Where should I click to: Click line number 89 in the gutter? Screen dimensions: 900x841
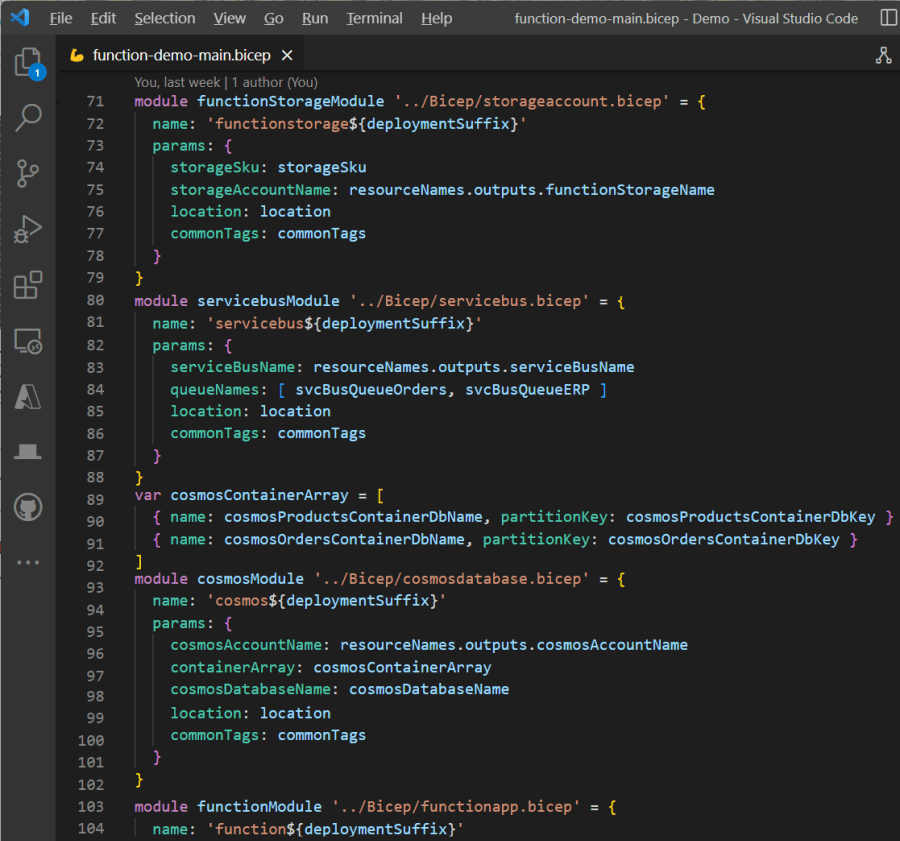(x=96, y=499)
